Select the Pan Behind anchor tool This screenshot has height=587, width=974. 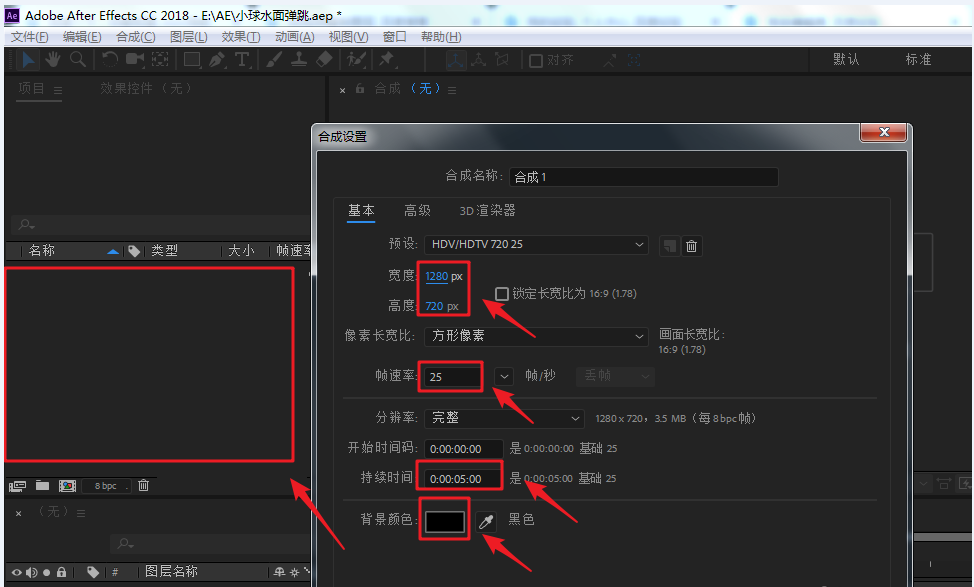[x=160, y=60]
